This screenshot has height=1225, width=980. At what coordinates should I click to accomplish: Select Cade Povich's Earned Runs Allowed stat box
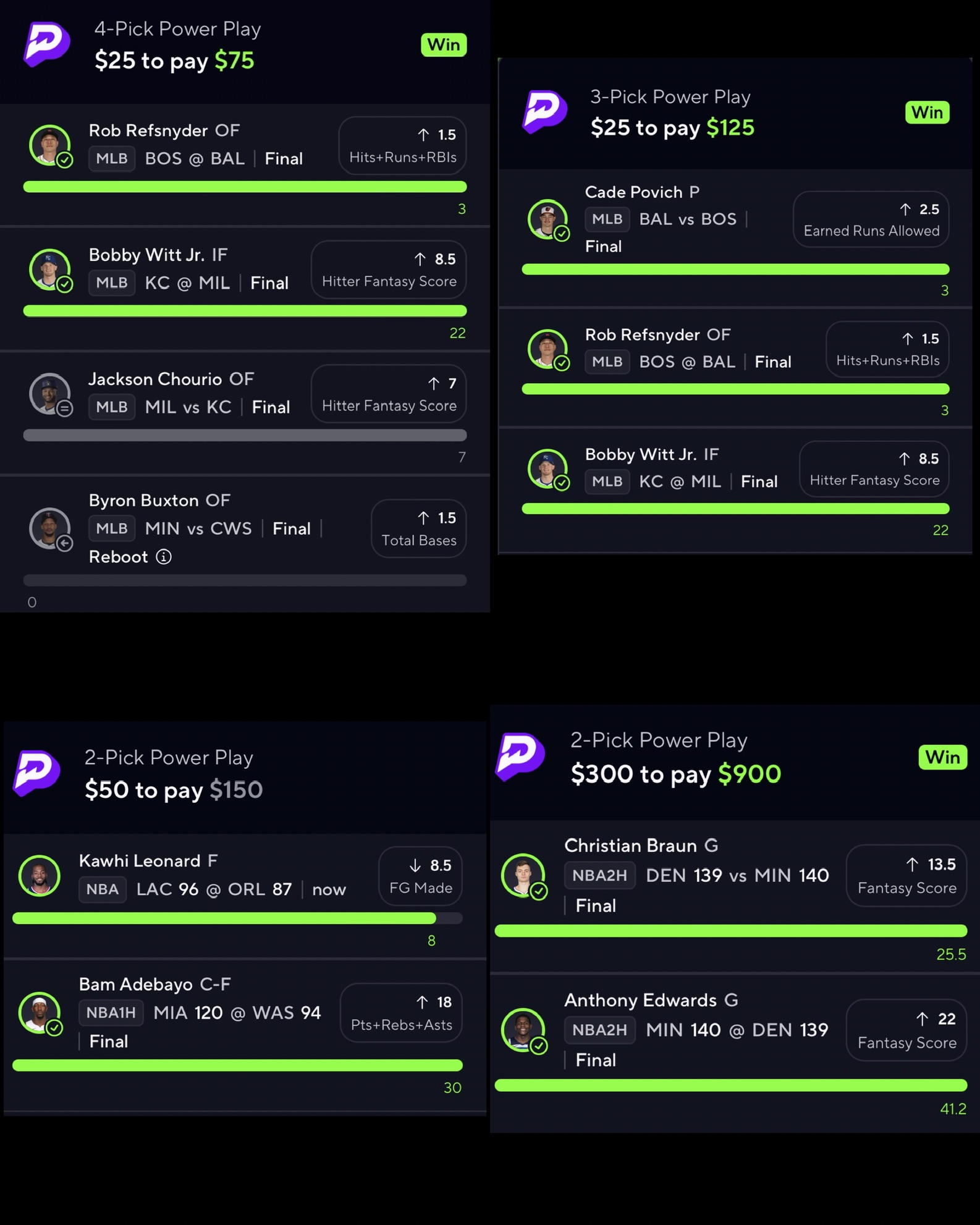(x=871, y=219)
